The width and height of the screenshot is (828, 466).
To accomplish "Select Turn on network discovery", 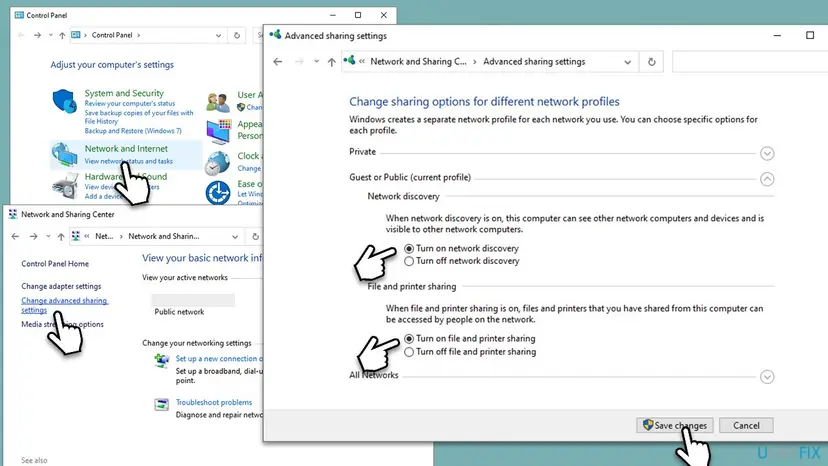I will (x=409, y=248).
